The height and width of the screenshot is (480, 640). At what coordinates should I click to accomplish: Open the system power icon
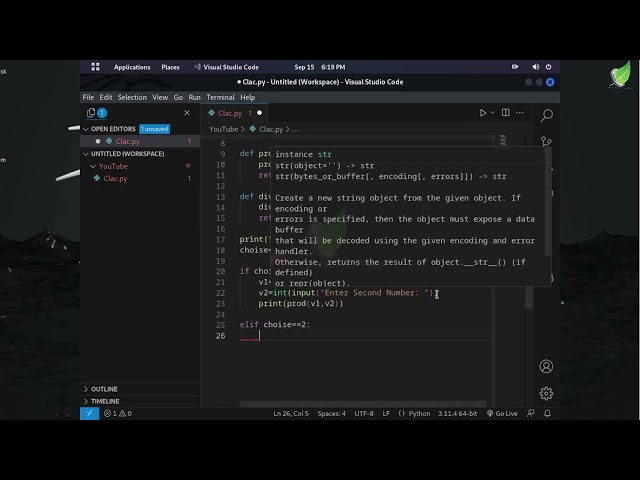pyautogui.click(x=549, y=67)
